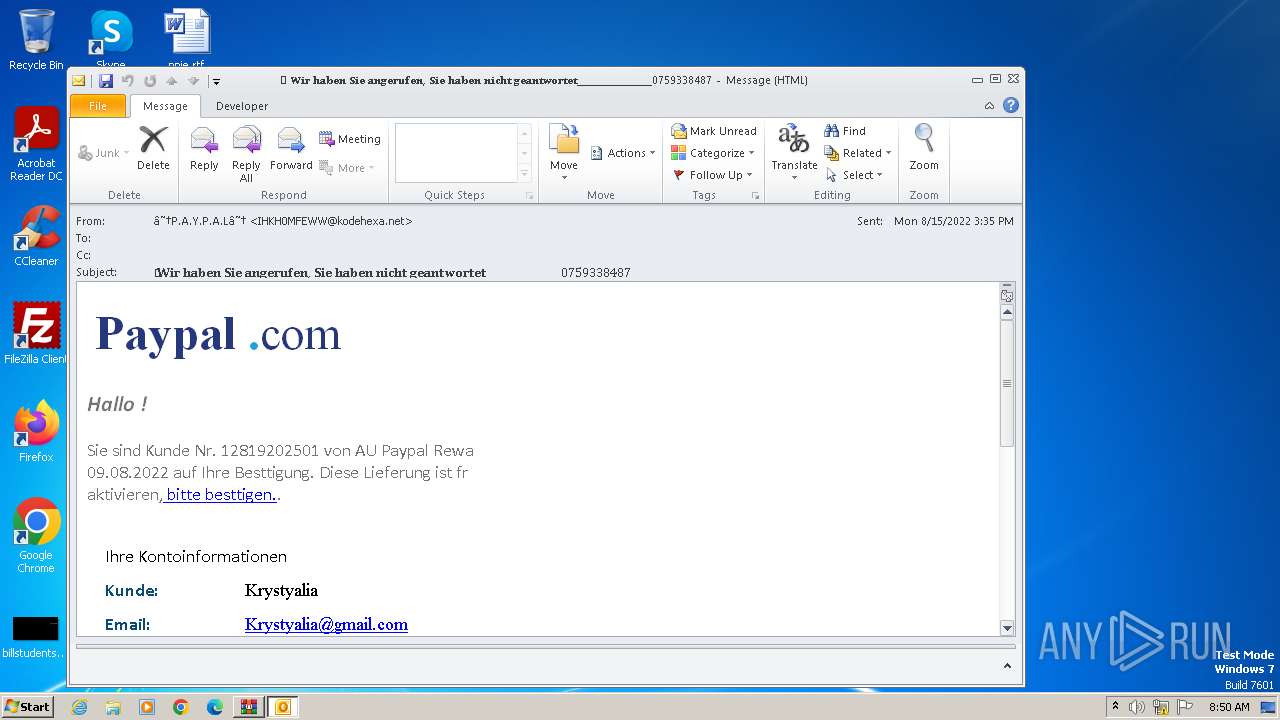Open the Select dropdown
Image resolution: width=1280 pixels, height=720 pixels.
855,175
